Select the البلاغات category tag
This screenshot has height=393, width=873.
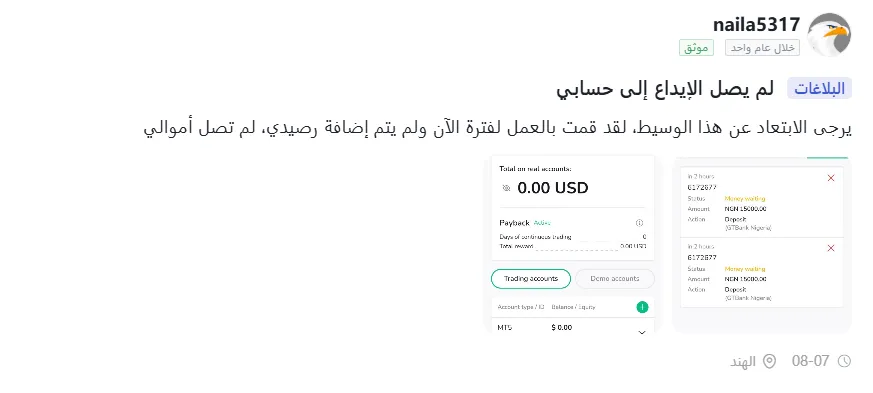819,89
